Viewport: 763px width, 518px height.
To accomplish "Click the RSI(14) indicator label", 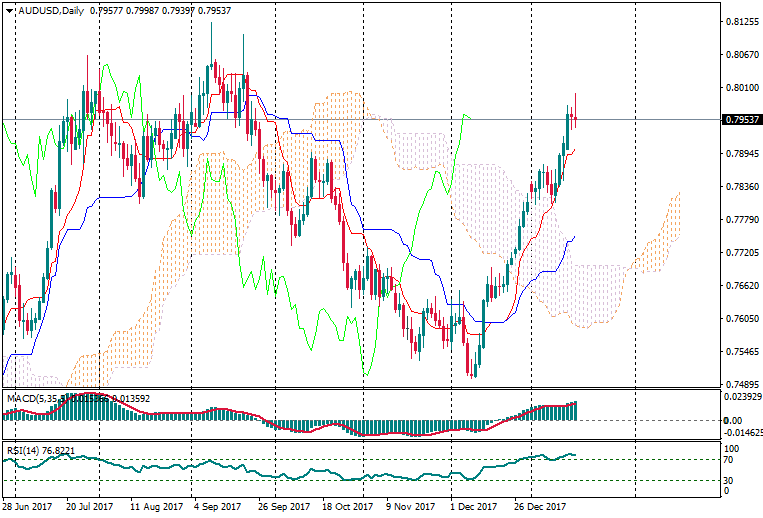I will tap(23, 451).
